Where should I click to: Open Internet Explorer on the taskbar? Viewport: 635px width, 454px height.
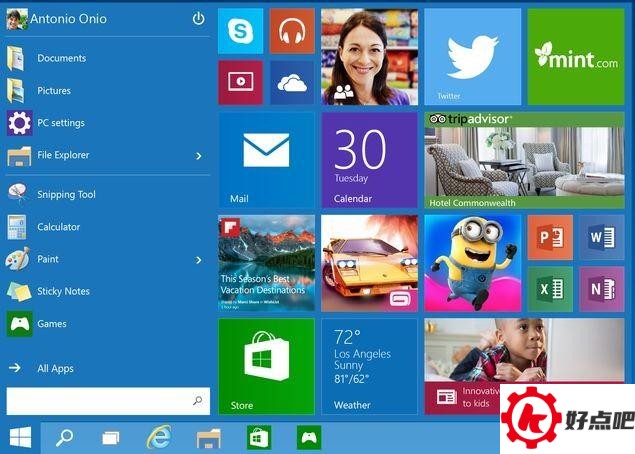click(x=158, y=437)
